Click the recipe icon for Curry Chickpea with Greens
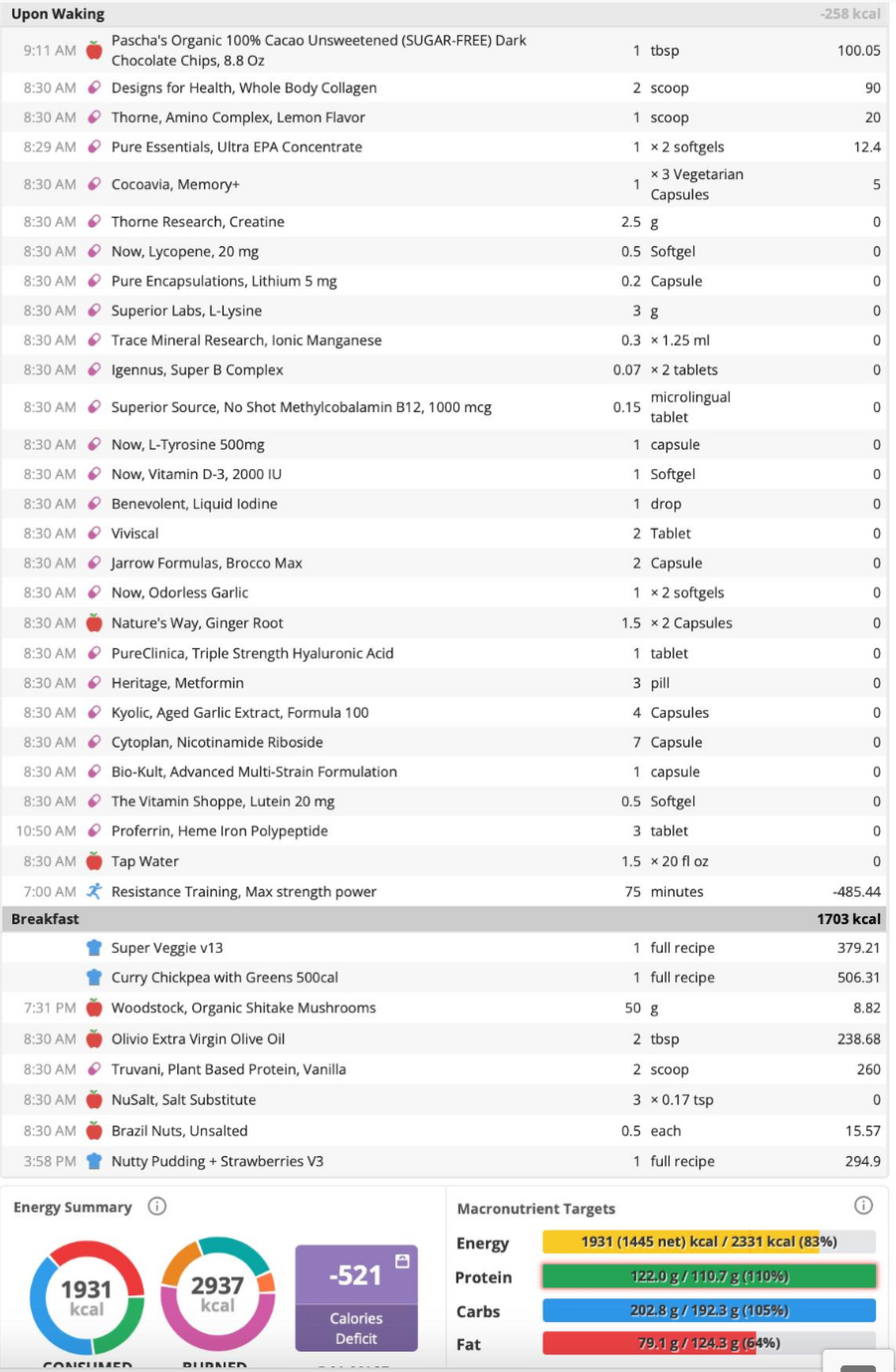The width and height of the screenshot is (896, 1372). pyautogui.click(x=94, y=977)
